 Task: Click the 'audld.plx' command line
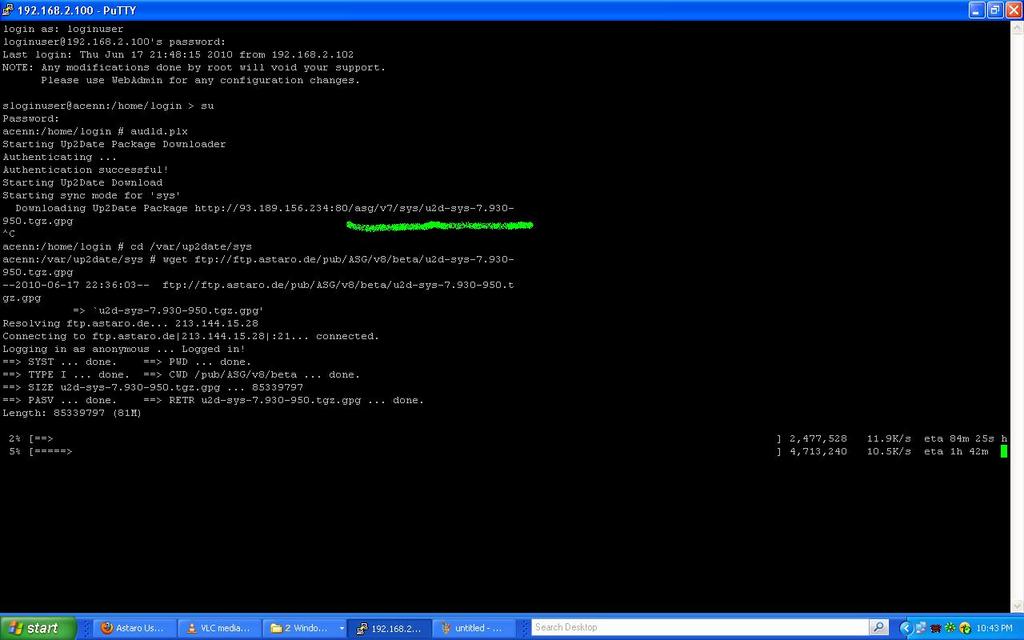95,131
